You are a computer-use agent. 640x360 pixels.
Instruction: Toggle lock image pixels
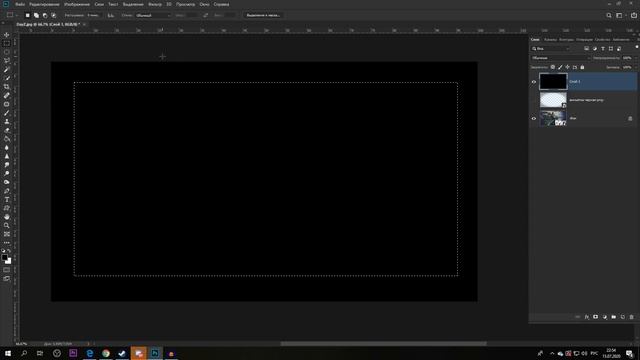click(x=560, y=67)
